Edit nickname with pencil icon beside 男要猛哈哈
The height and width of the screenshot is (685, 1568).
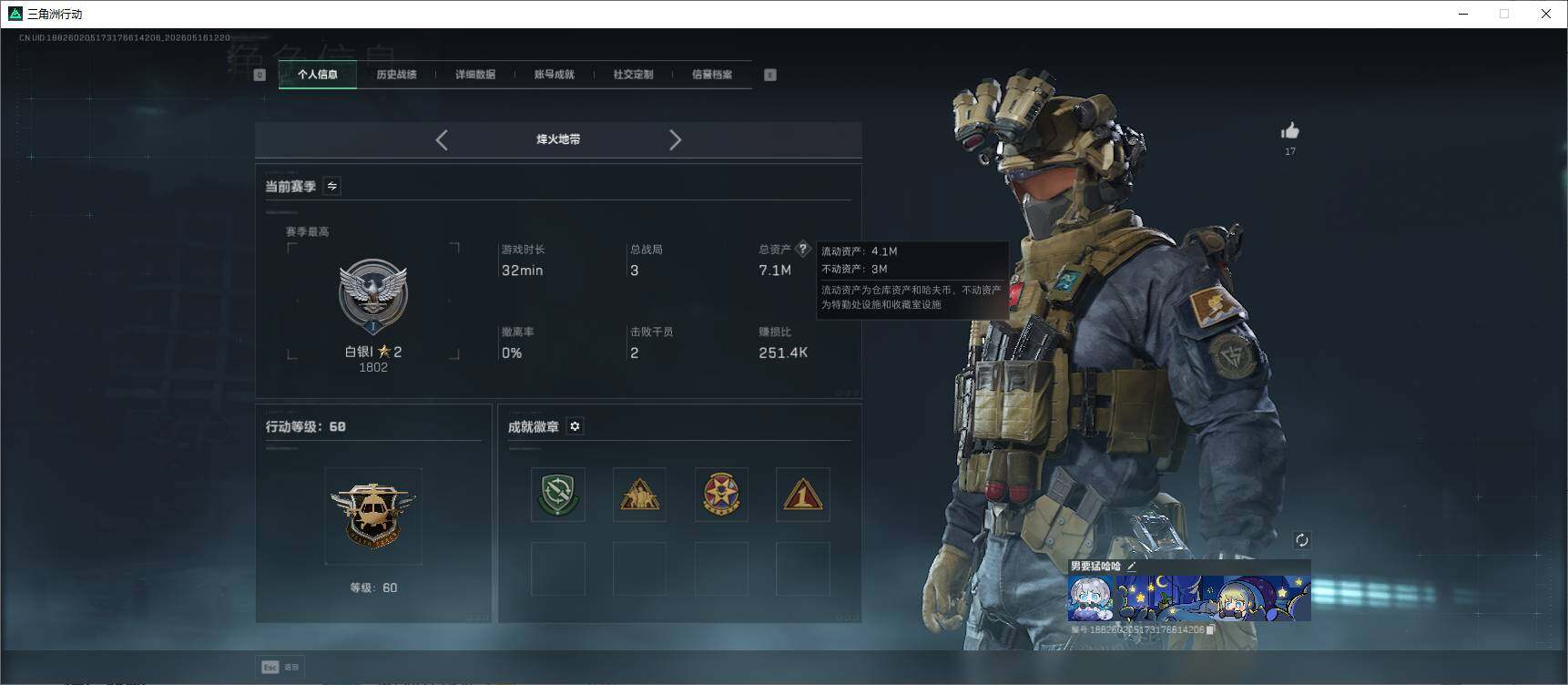[x=1132, y=567]
